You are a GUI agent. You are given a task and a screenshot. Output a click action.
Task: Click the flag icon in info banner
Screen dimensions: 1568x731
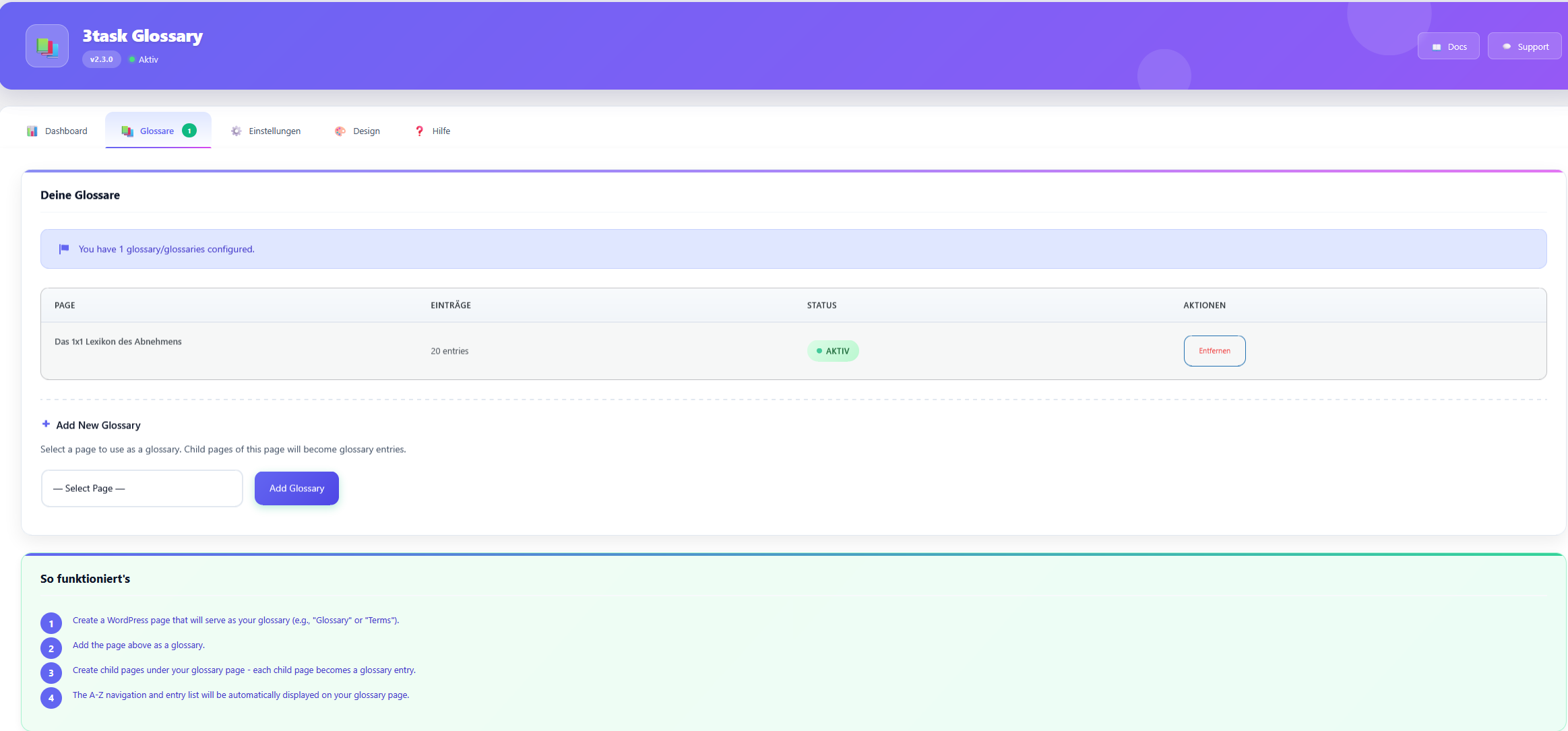coord(64,249)
